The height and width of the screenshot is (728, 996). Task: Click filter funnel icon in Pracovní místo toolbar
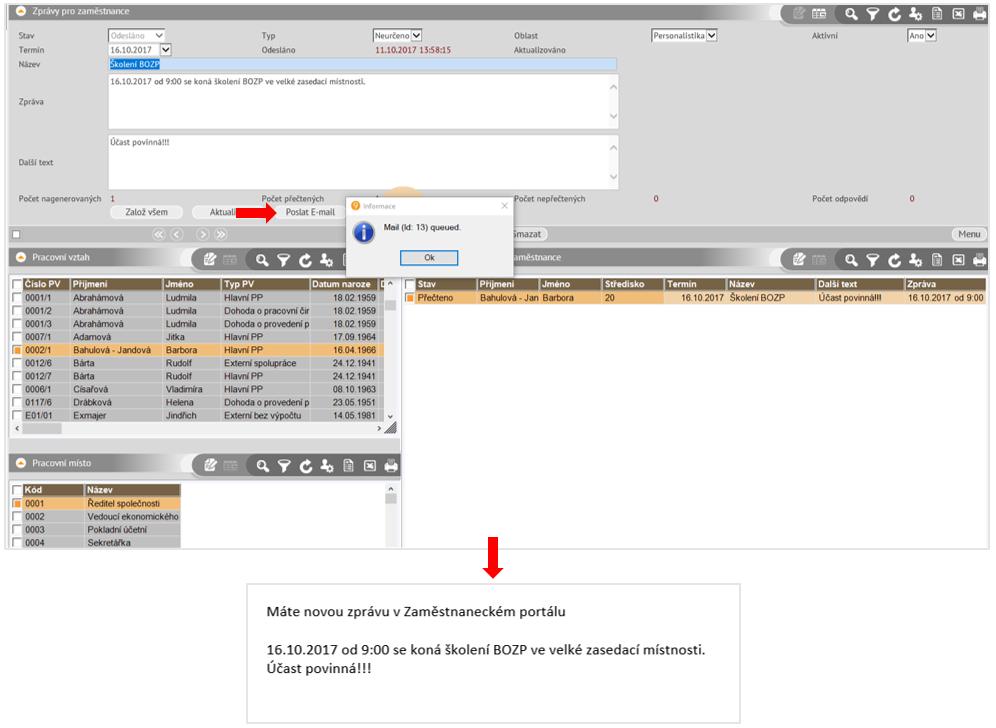tap(284, 466)
